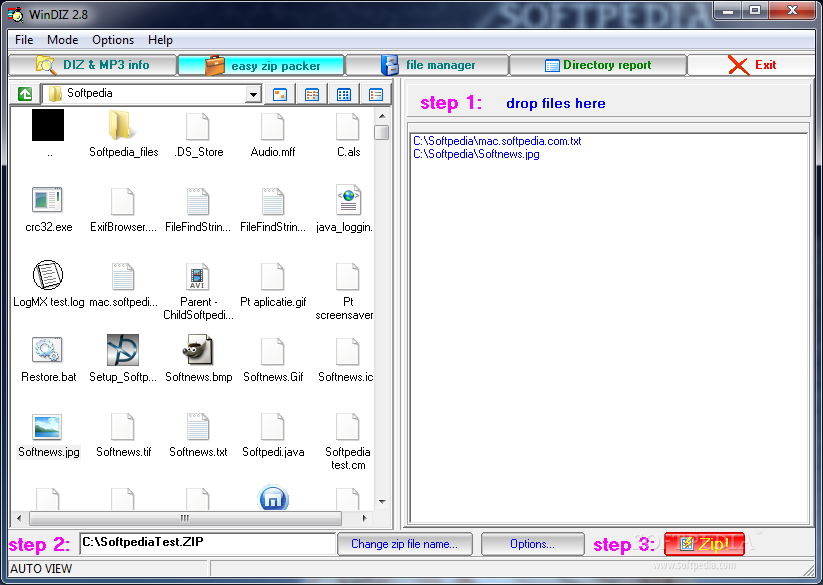Screen dimensions: 823x585
Task: Click file list scroll up arrow
Action: 382,116
